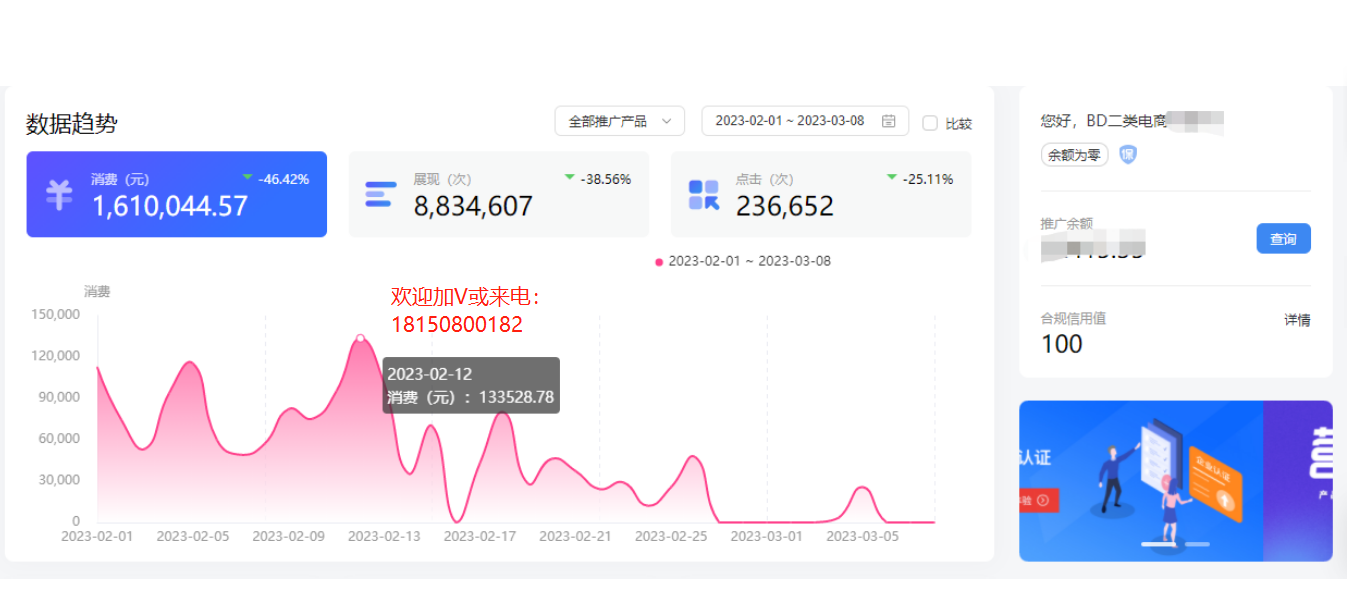
Task: Select the 消费 (元) metric card
Action: coord(176,194)
